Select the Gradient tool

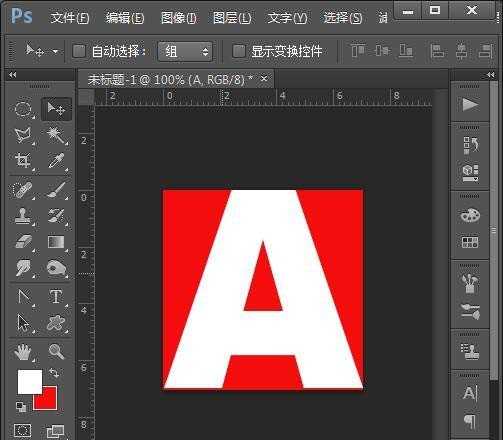coord(56,242)
